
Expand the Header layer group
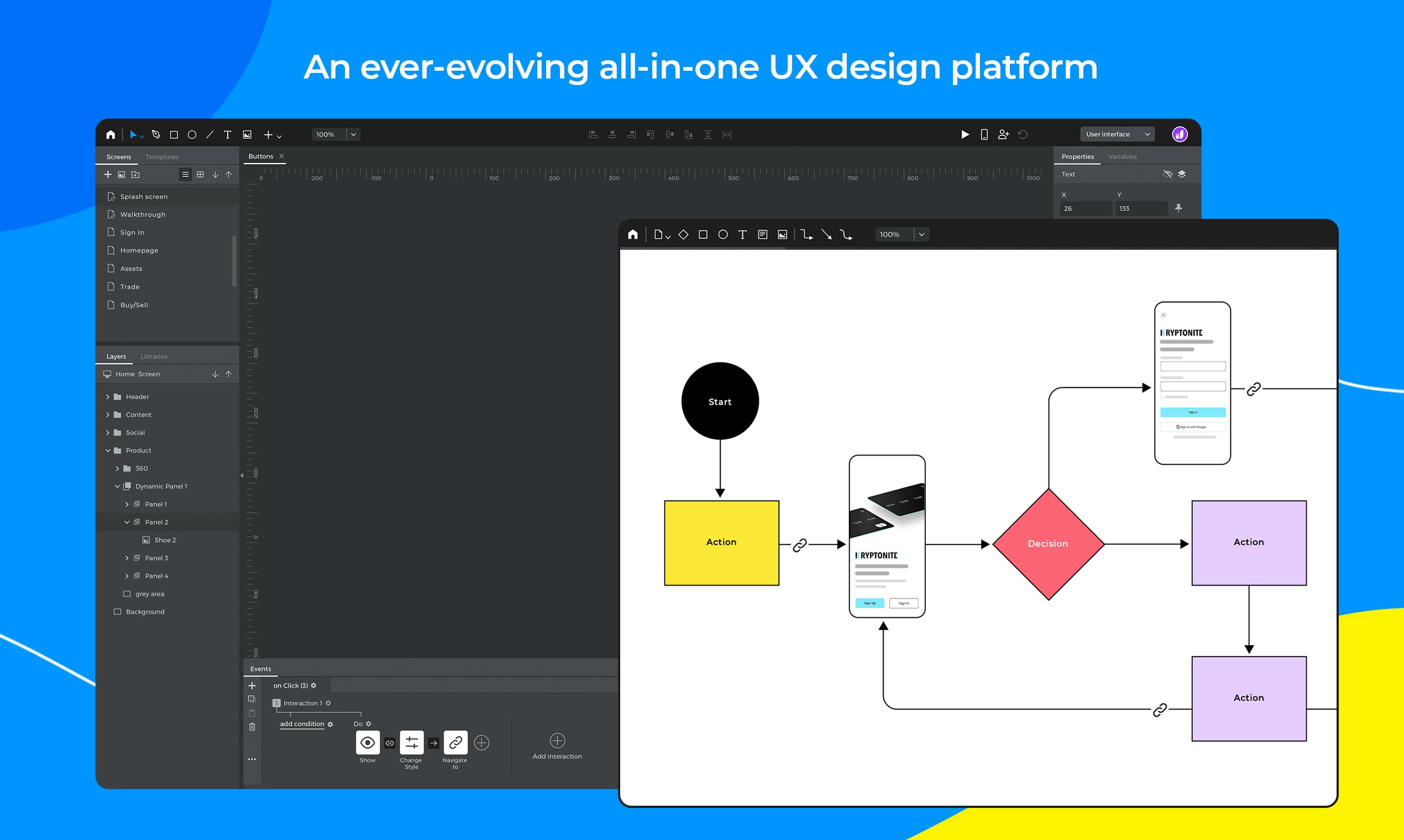(x=108, y=397)
